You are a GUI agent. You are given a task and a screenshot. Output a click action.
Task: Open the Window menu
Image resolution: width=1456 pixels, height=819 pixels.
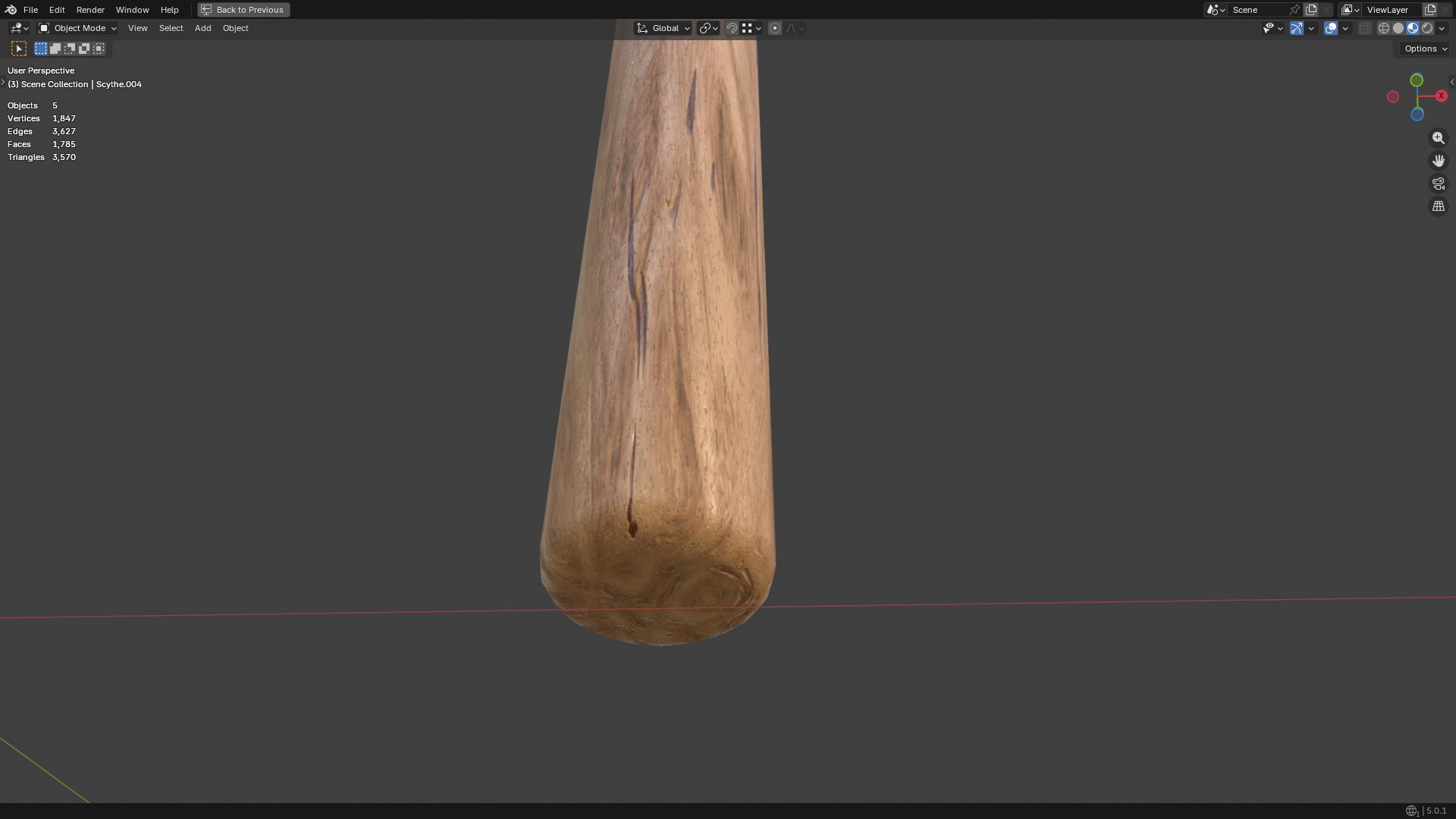point(132,10)
